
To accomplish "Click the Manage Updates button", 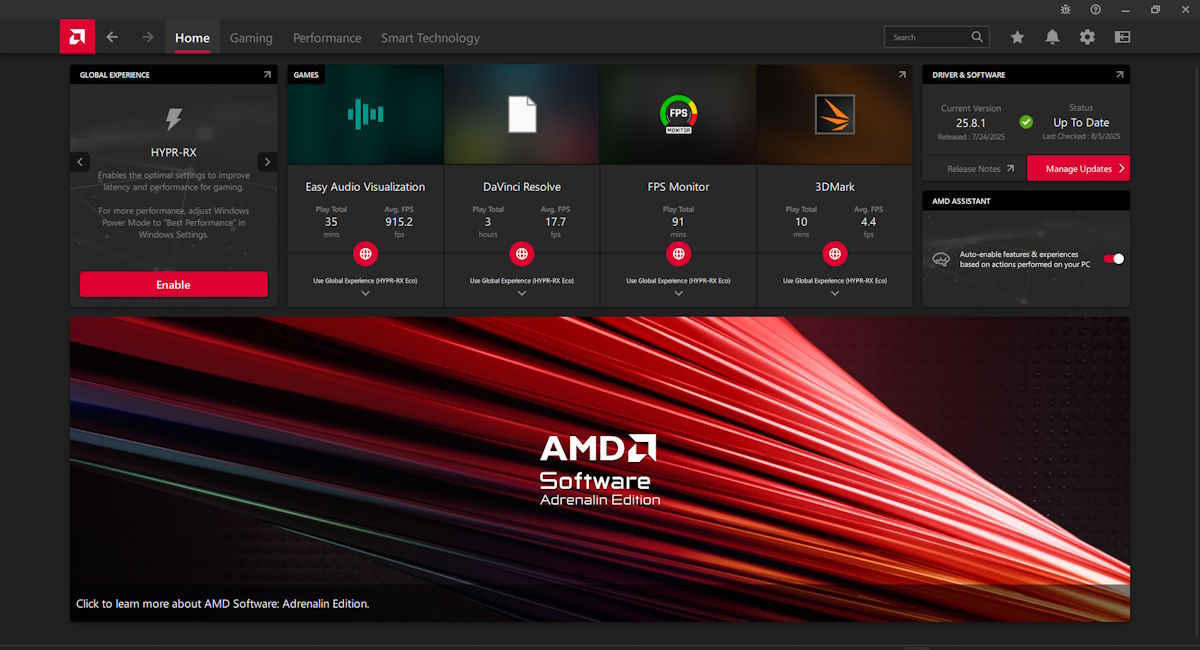I will (x=1078, y=168).
